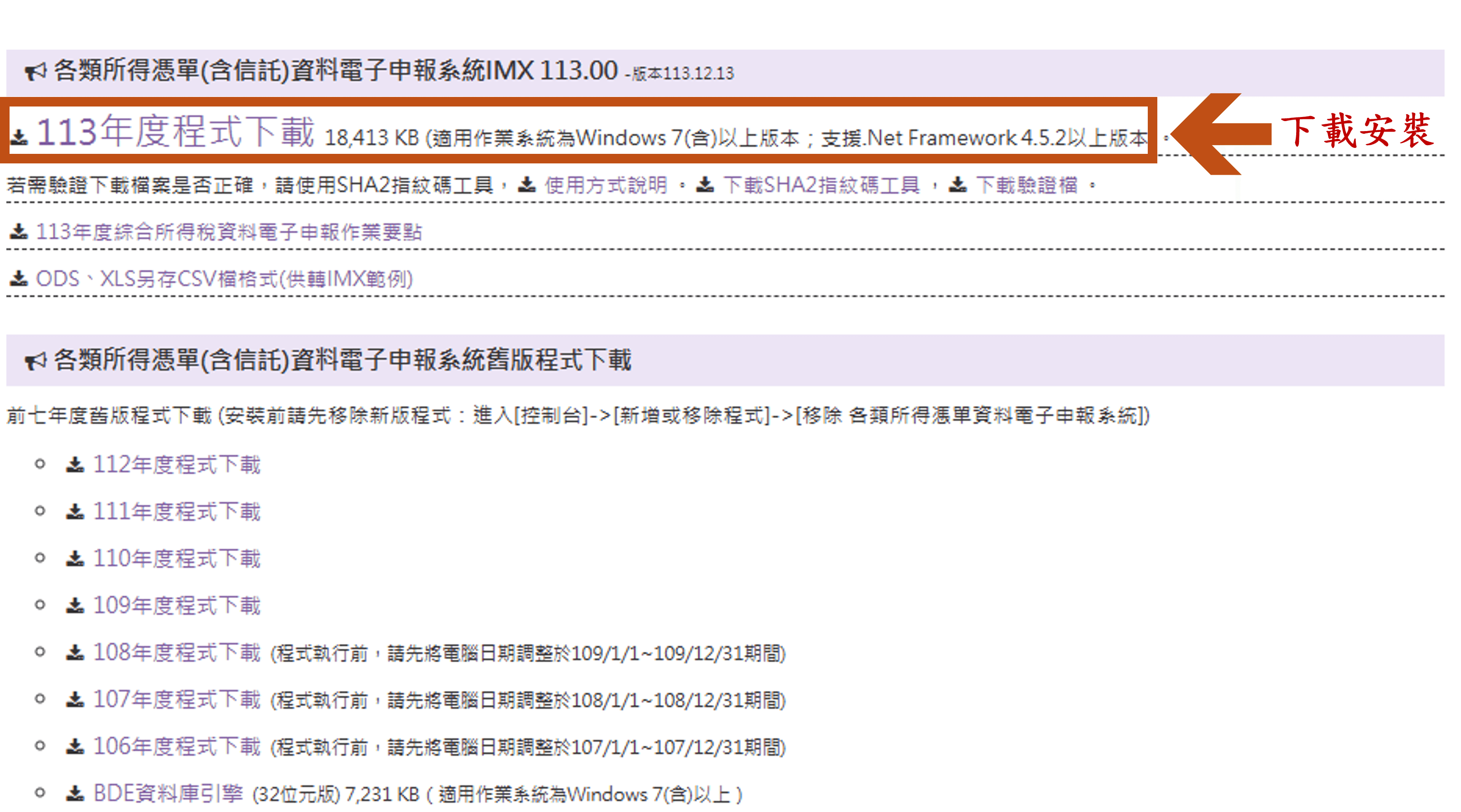Click megaphone icon in IMX 113.00 header
Image resolution: width=1461 pixels, height=812 pixels.
click(35, 72)
